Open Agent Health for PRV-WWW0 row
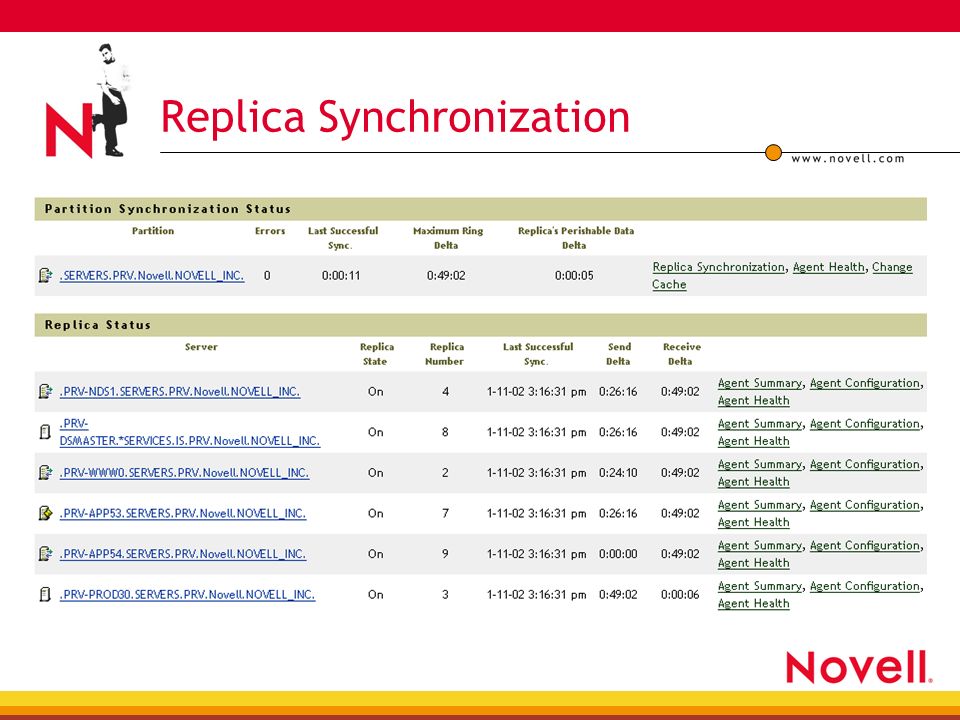The width and height of the screenshot is (960, 720). 754,482
